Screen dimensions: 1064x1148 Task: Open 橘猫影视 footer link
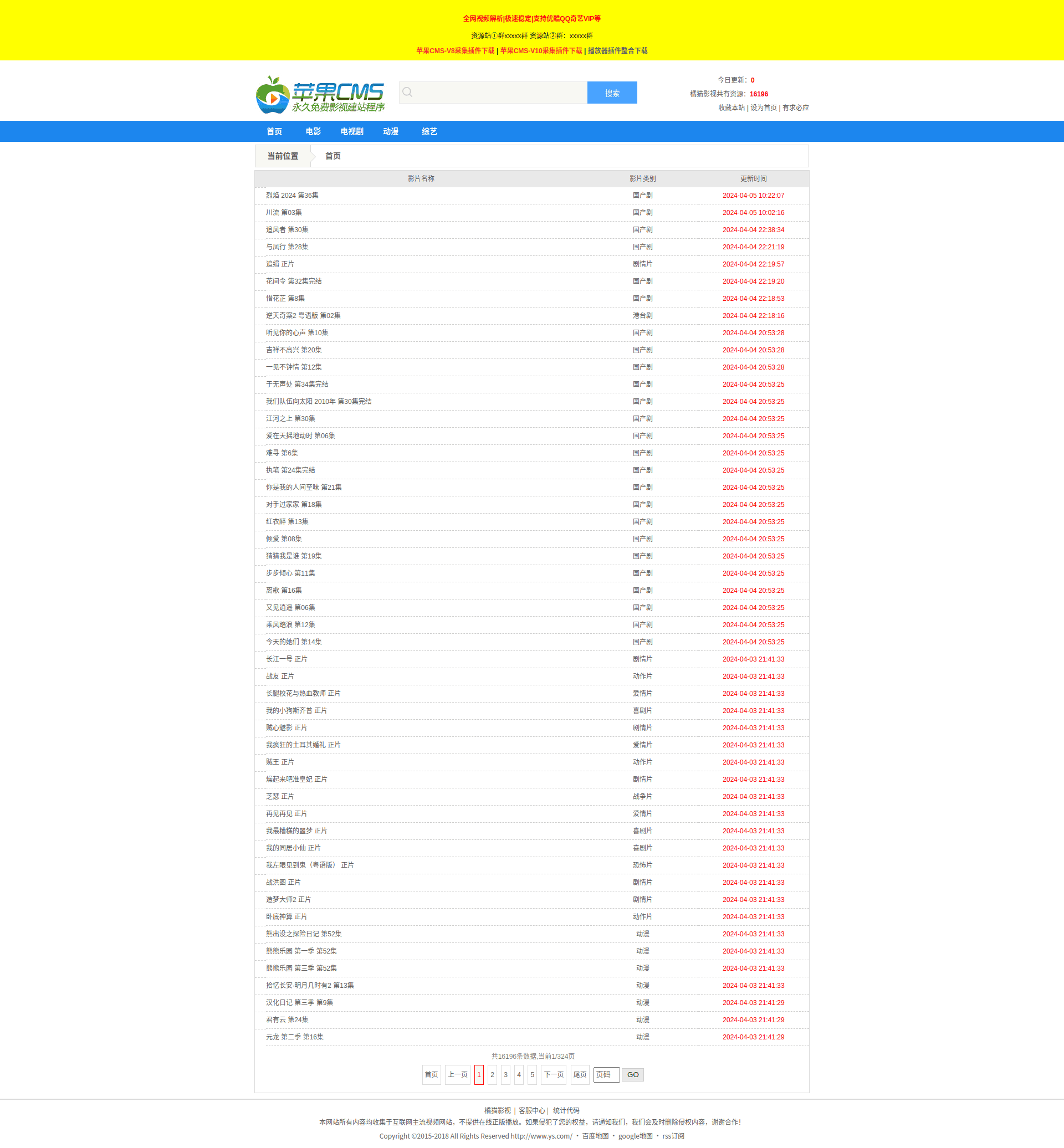498,1110
